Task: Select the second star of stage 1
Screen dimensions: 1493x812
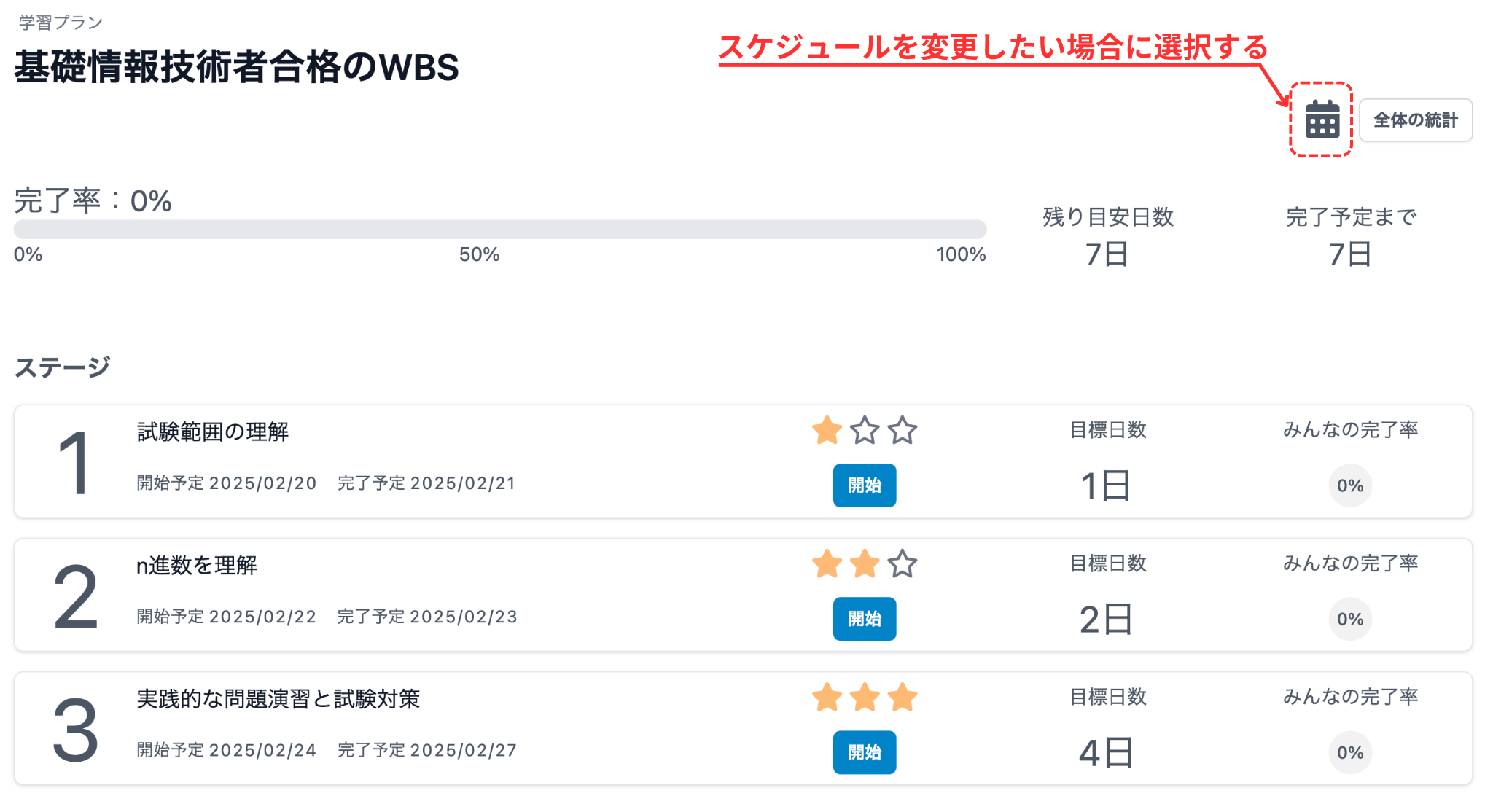Action: (x=865, y=431)
